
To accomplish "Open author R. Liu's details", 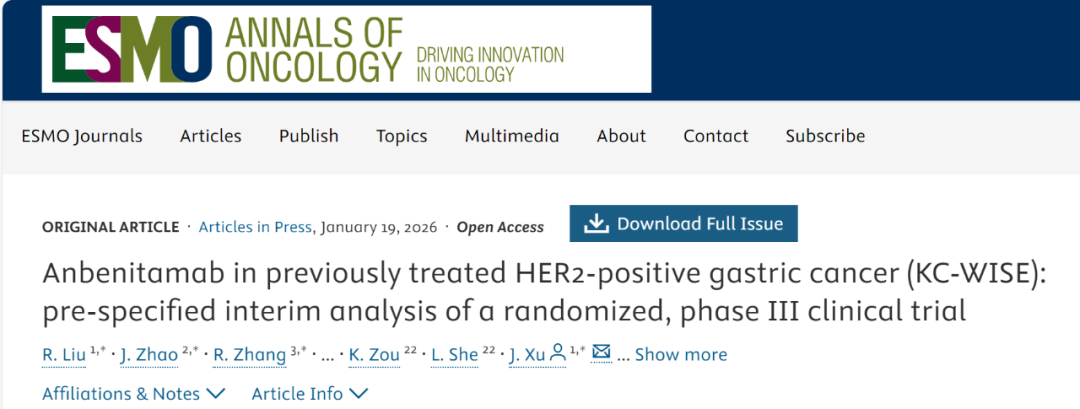I will point(64,354).
